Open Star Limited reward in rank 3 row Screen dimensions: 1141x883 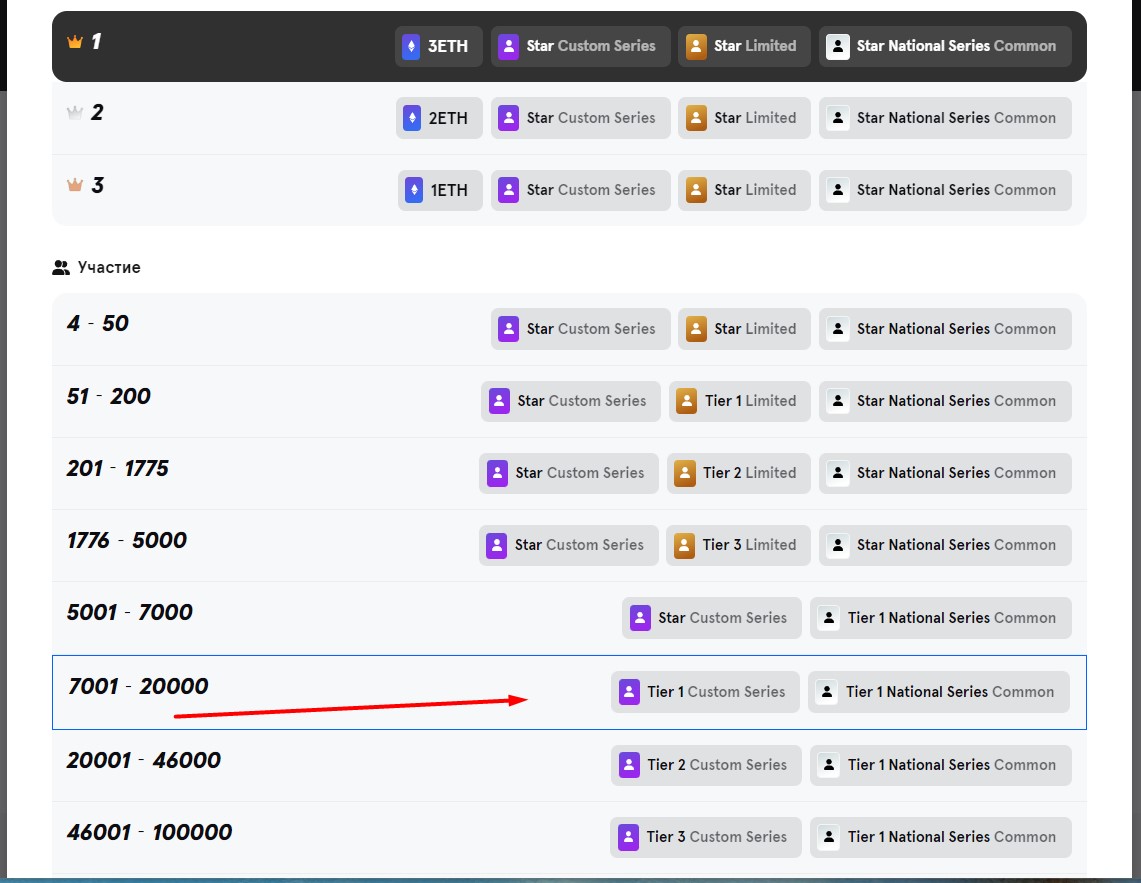pyautogui.click(x=744, y=191)
